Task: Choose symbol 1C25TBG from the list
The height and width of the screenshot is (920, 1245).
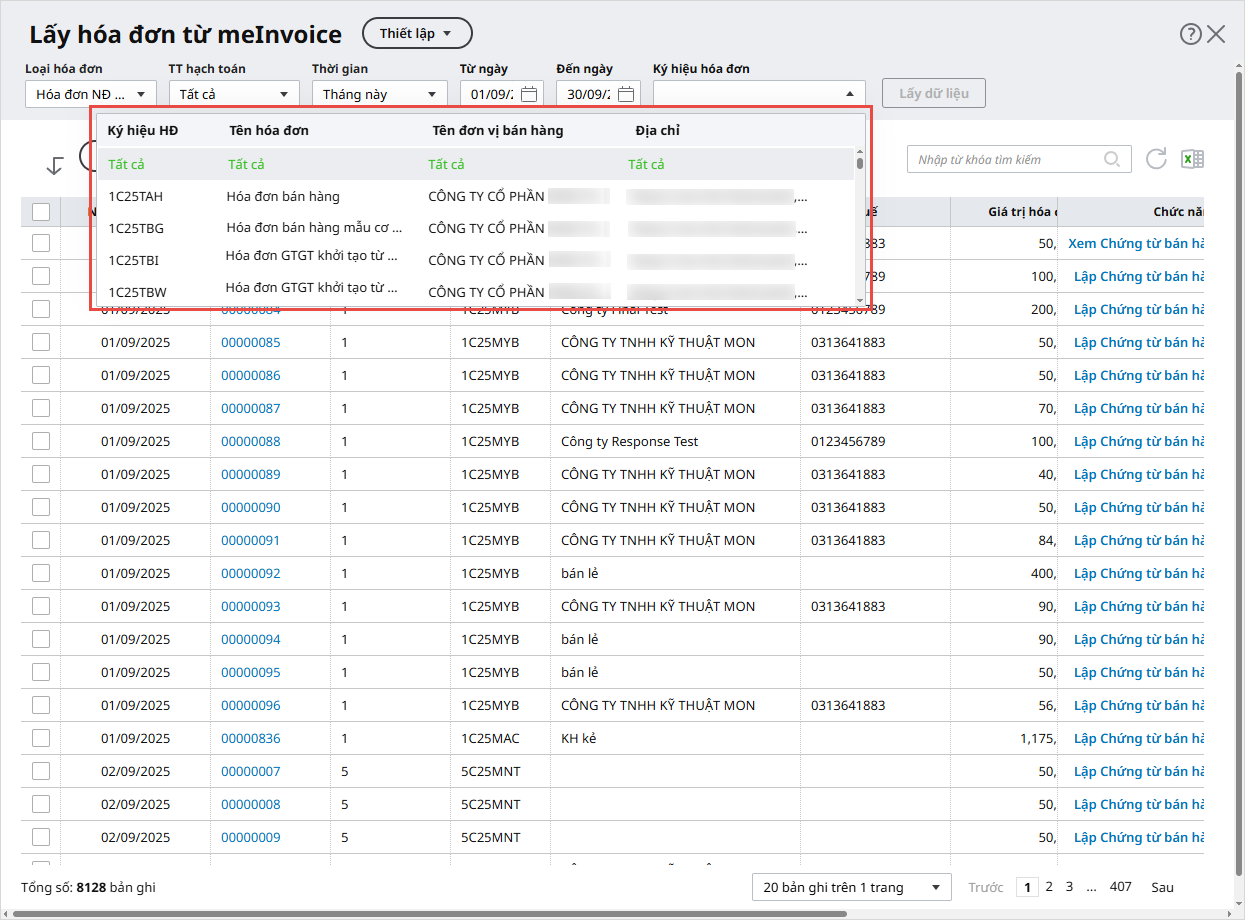Action: 136,228
